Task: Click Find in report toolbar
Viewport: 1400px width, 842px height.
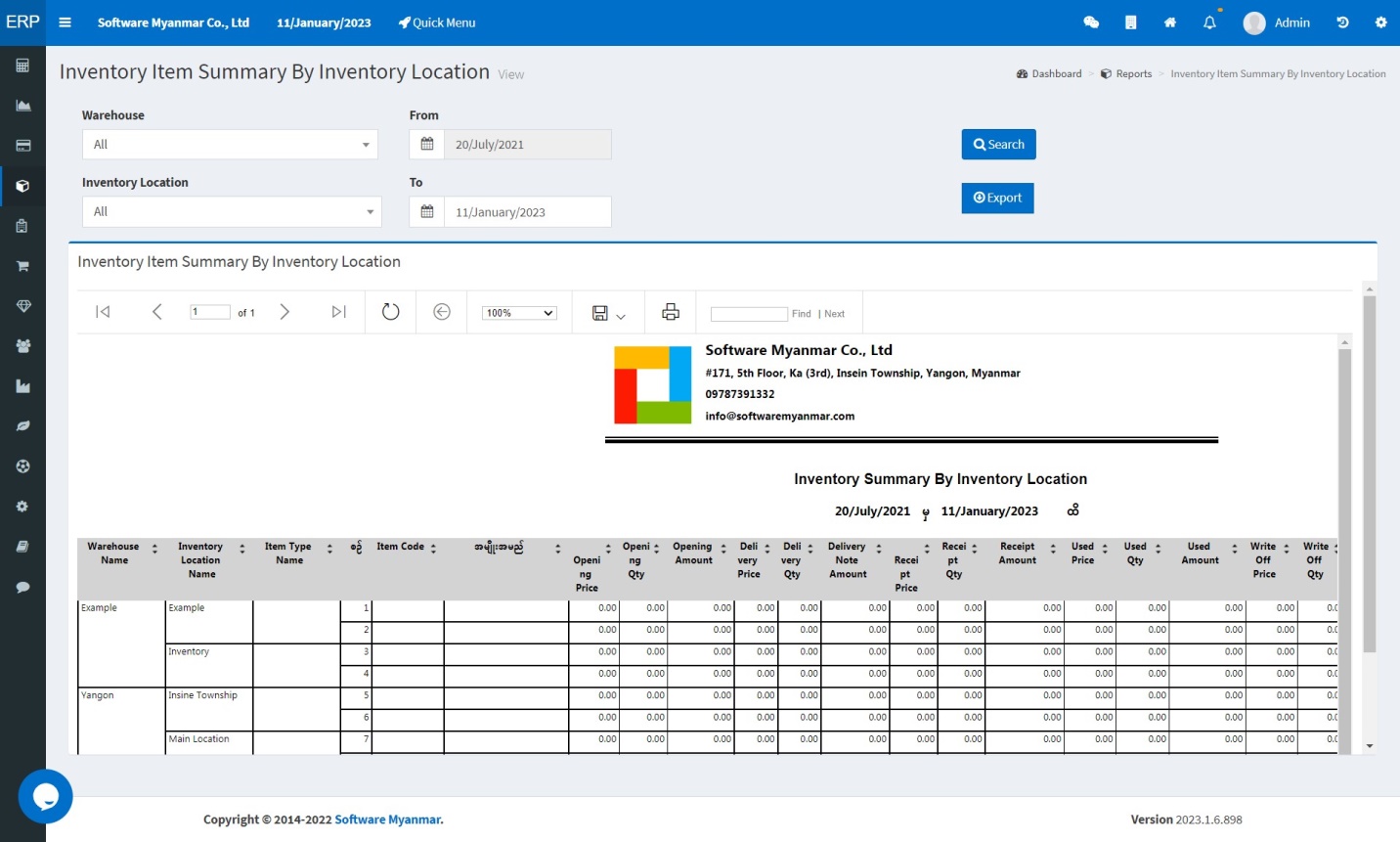Action: (x=802, y=314)
